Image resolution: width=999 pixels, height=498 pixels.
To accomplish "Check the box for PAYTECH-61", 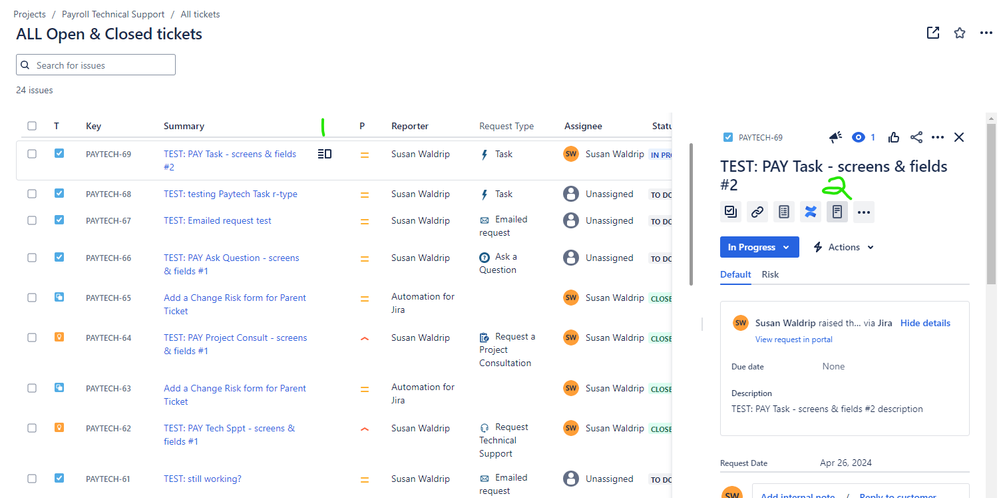I will click(x=32, y=478).
